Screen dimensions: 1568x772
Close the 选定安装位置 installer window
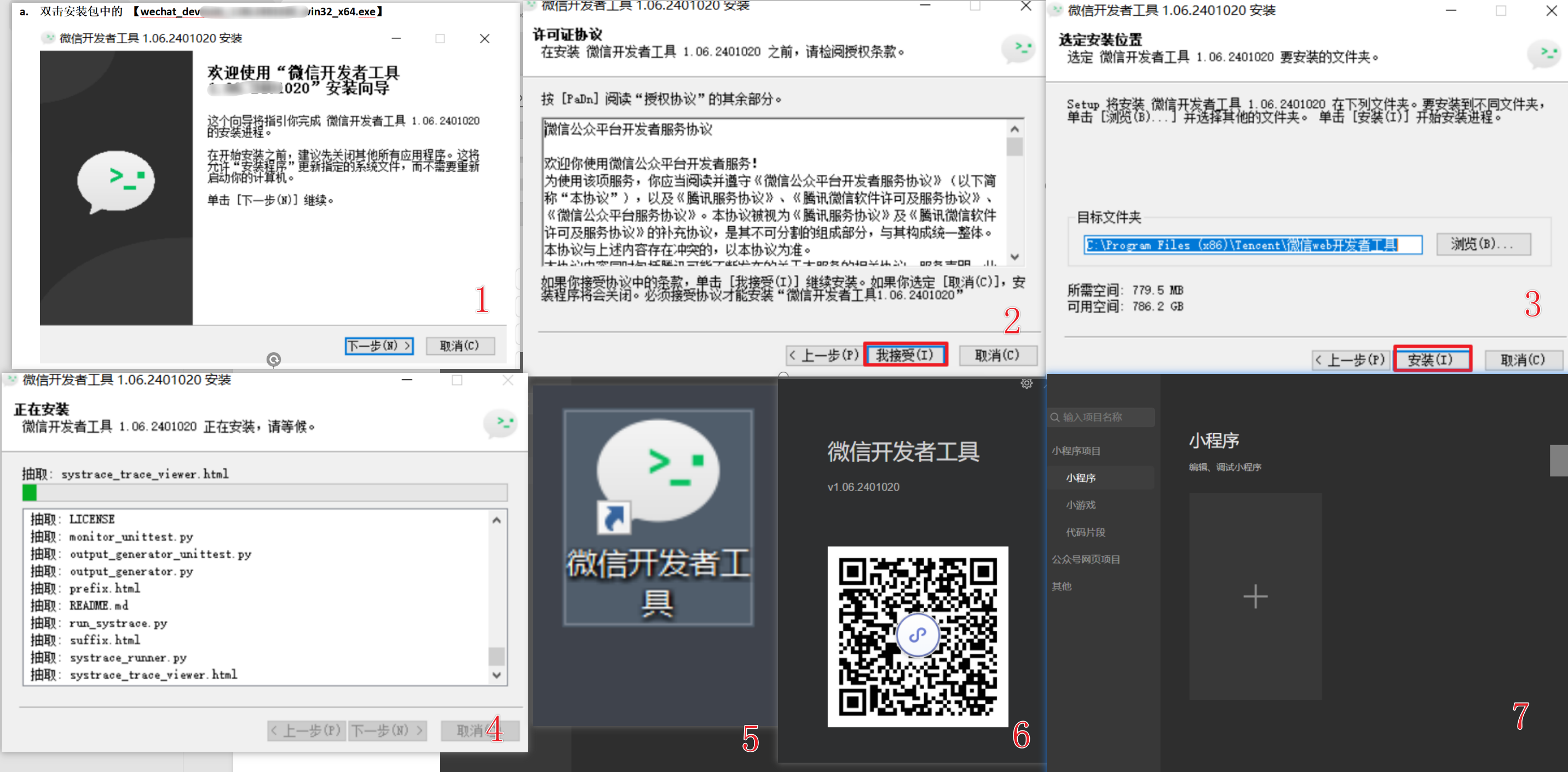[1552, 10]
